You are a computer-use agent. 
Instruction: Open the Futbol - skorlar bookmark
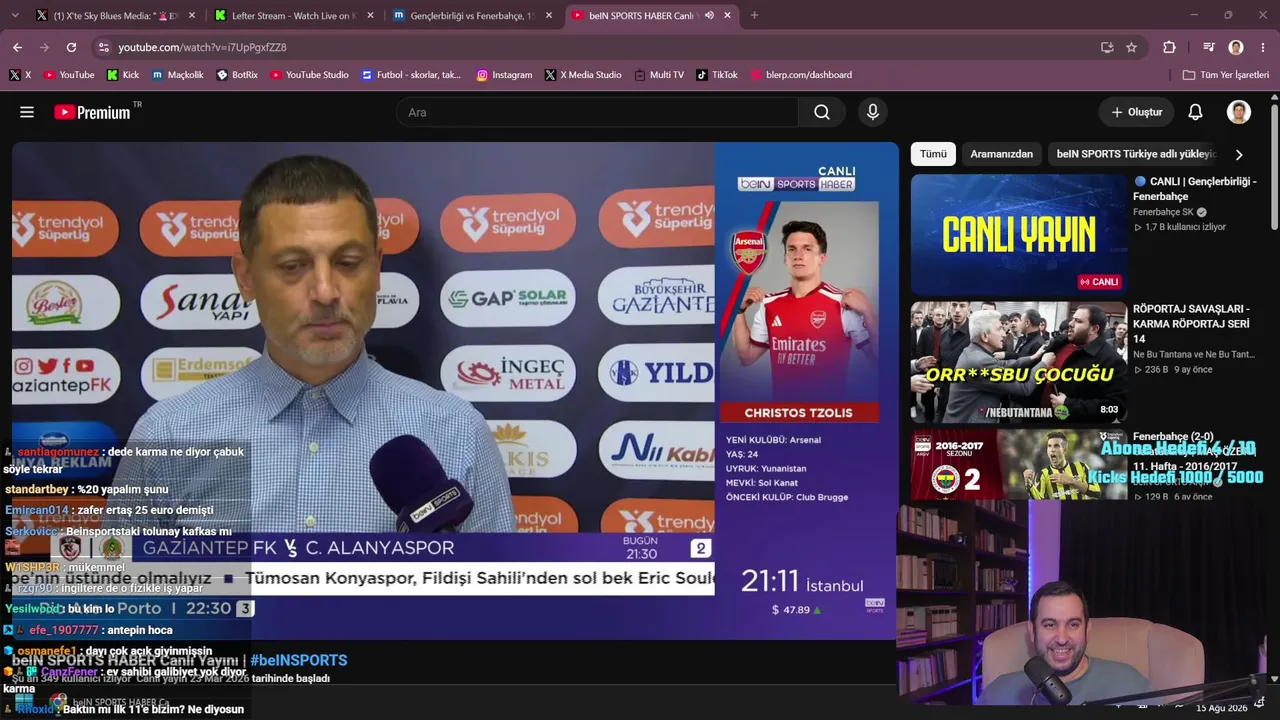(x=410, y=75)
